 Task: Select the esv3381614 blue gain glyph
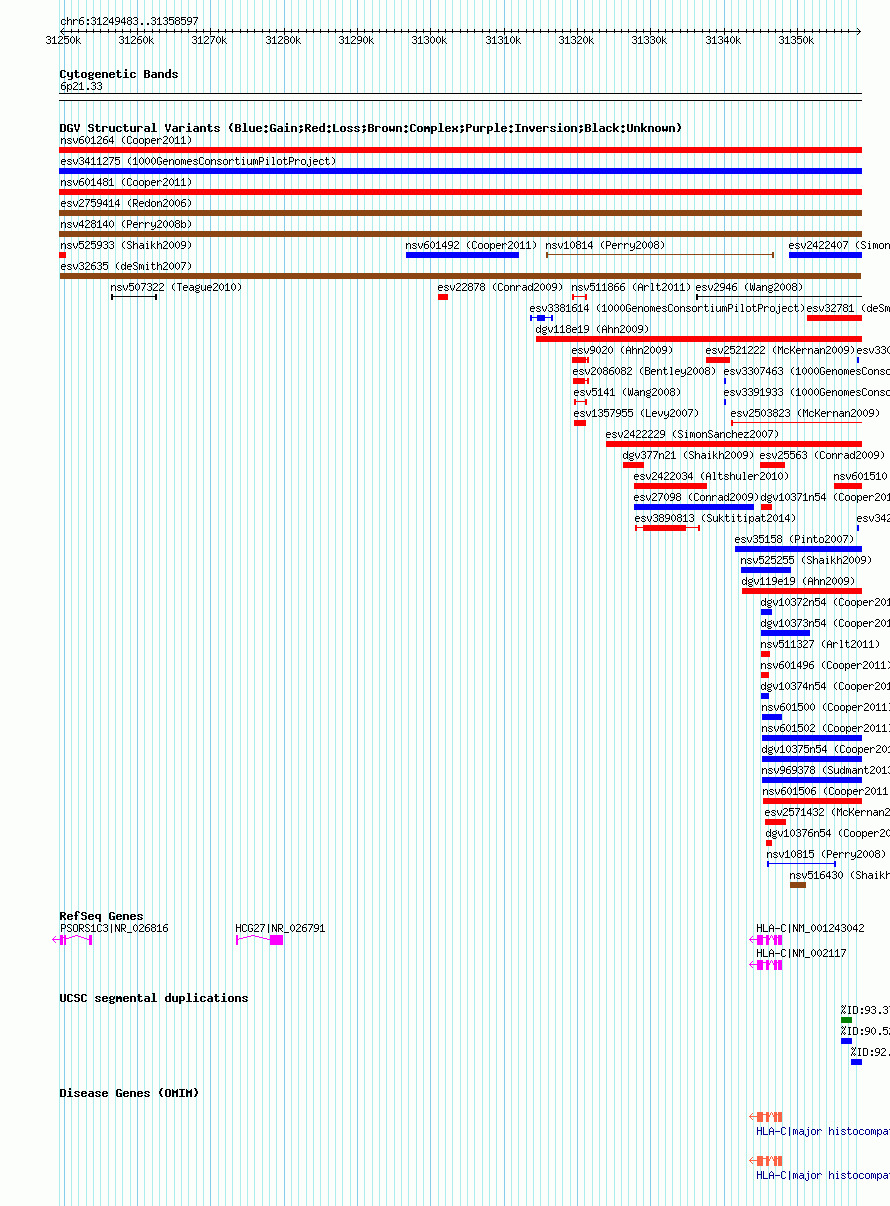(x=541, y=318)
